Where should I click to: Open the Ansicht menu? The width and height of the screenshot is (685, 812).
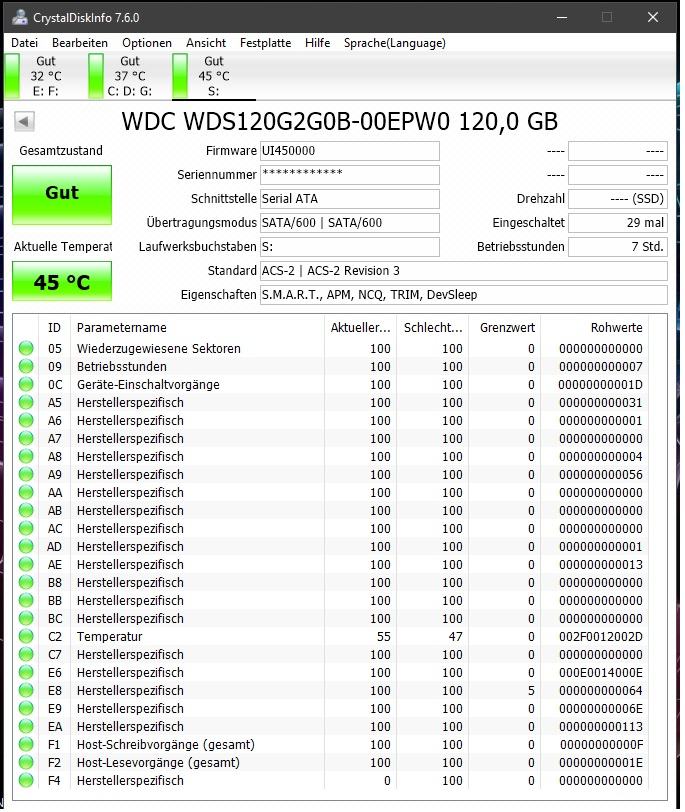point(206,43)
